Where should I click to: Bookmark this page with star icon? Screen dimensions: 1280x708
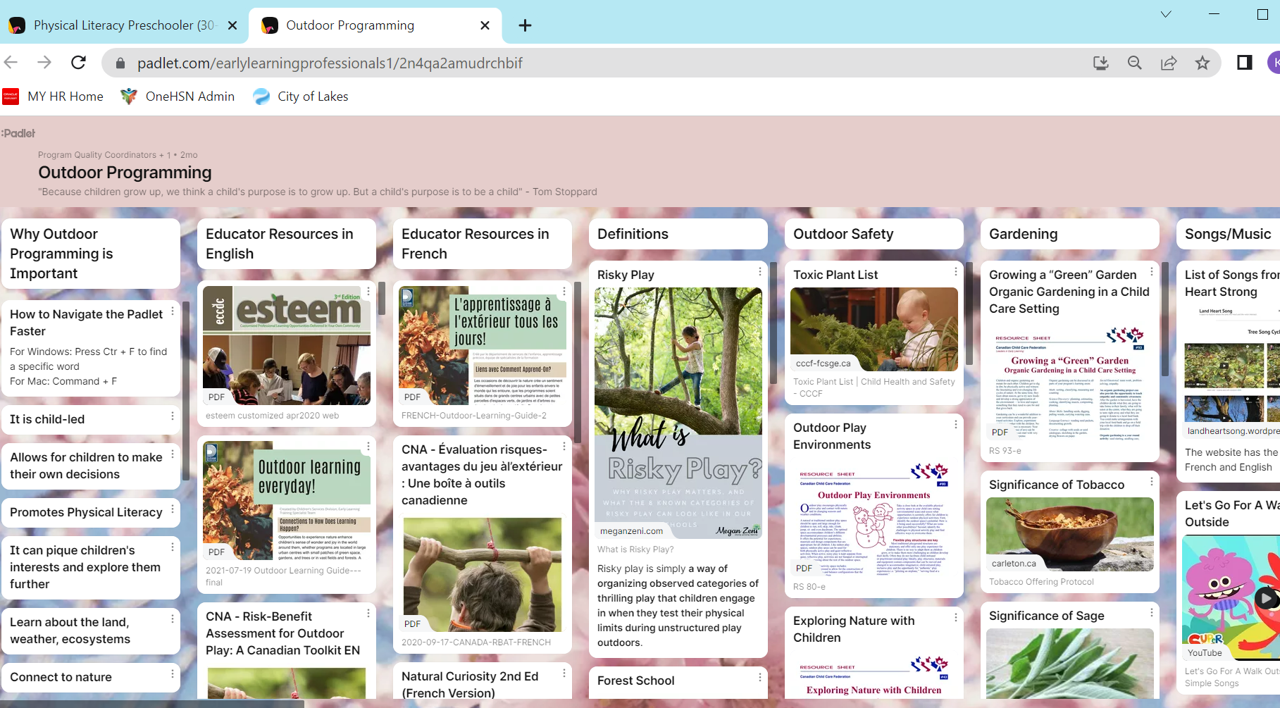[1202, 63]
